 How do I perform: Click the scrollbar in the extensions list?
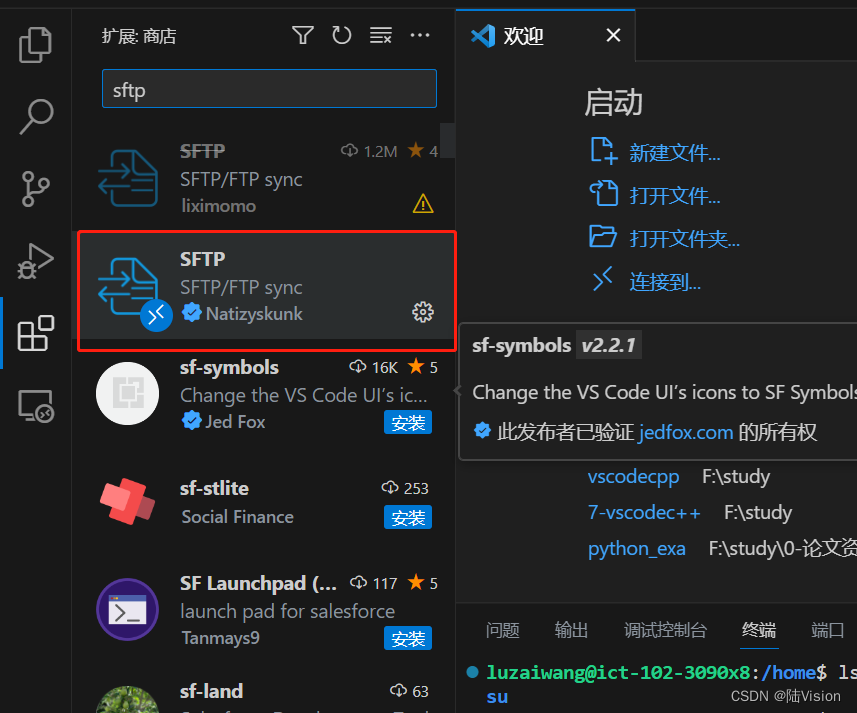tap(447, 140)
